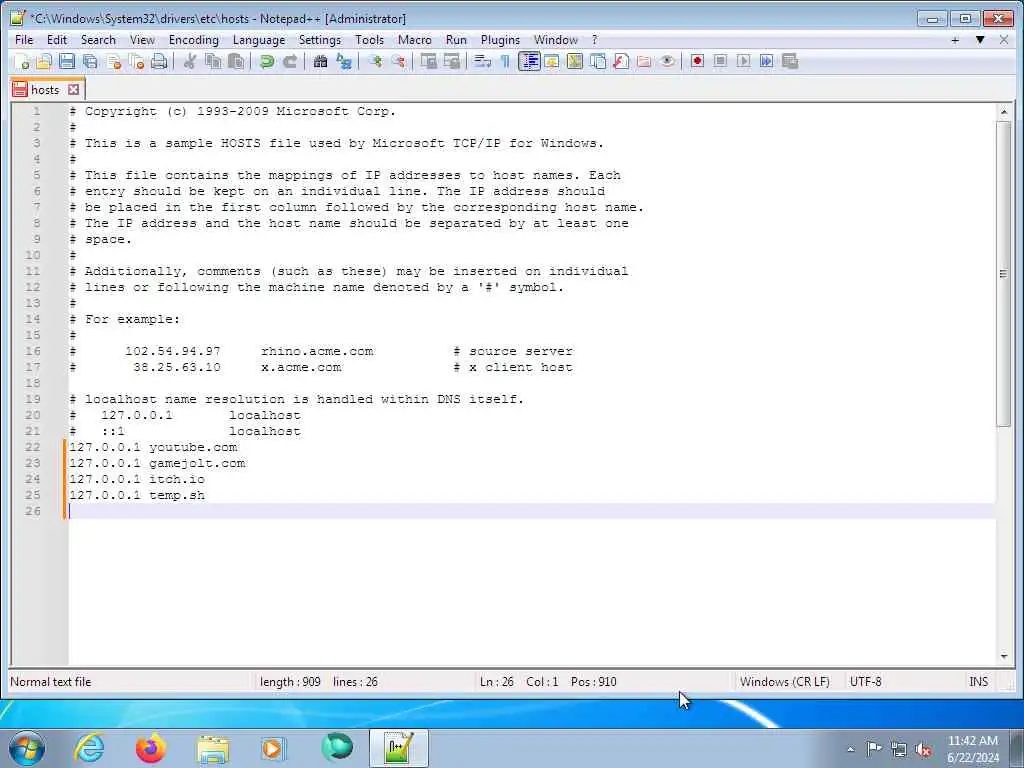Click the Cut scissors icon
This screenshot has width=1024, height=768.
190,61
